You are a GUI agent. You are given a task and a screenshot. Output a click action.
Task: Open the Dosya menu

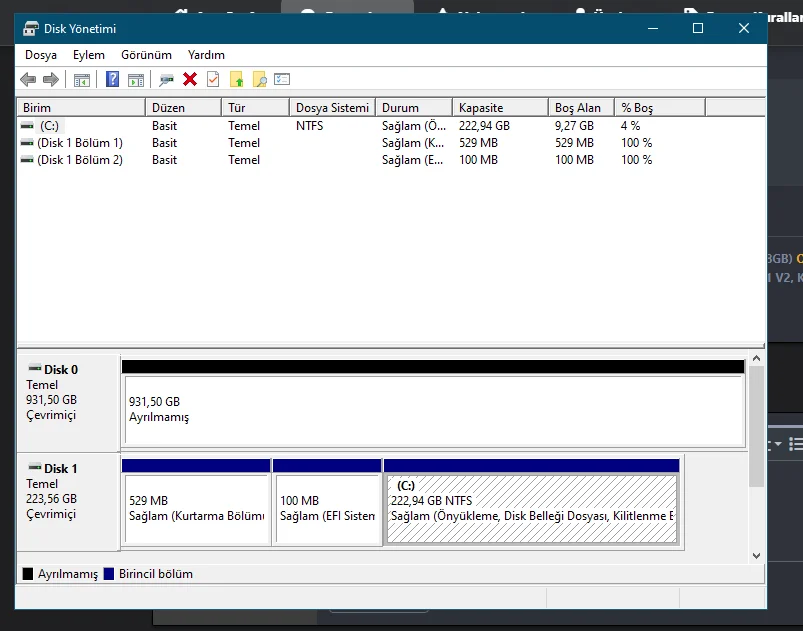point(41,55)
